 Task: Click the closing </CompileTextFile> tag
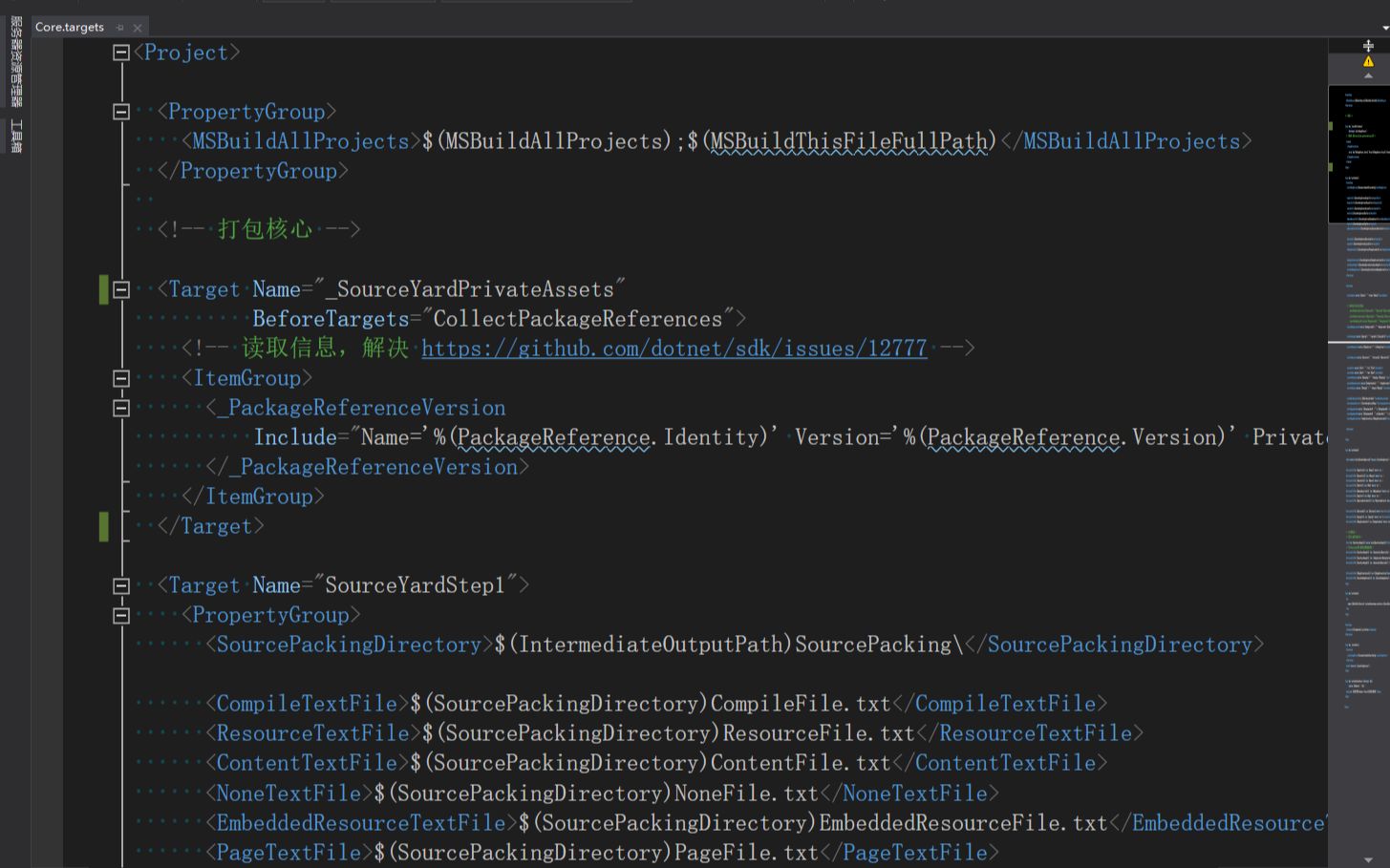tap(999, 704)
